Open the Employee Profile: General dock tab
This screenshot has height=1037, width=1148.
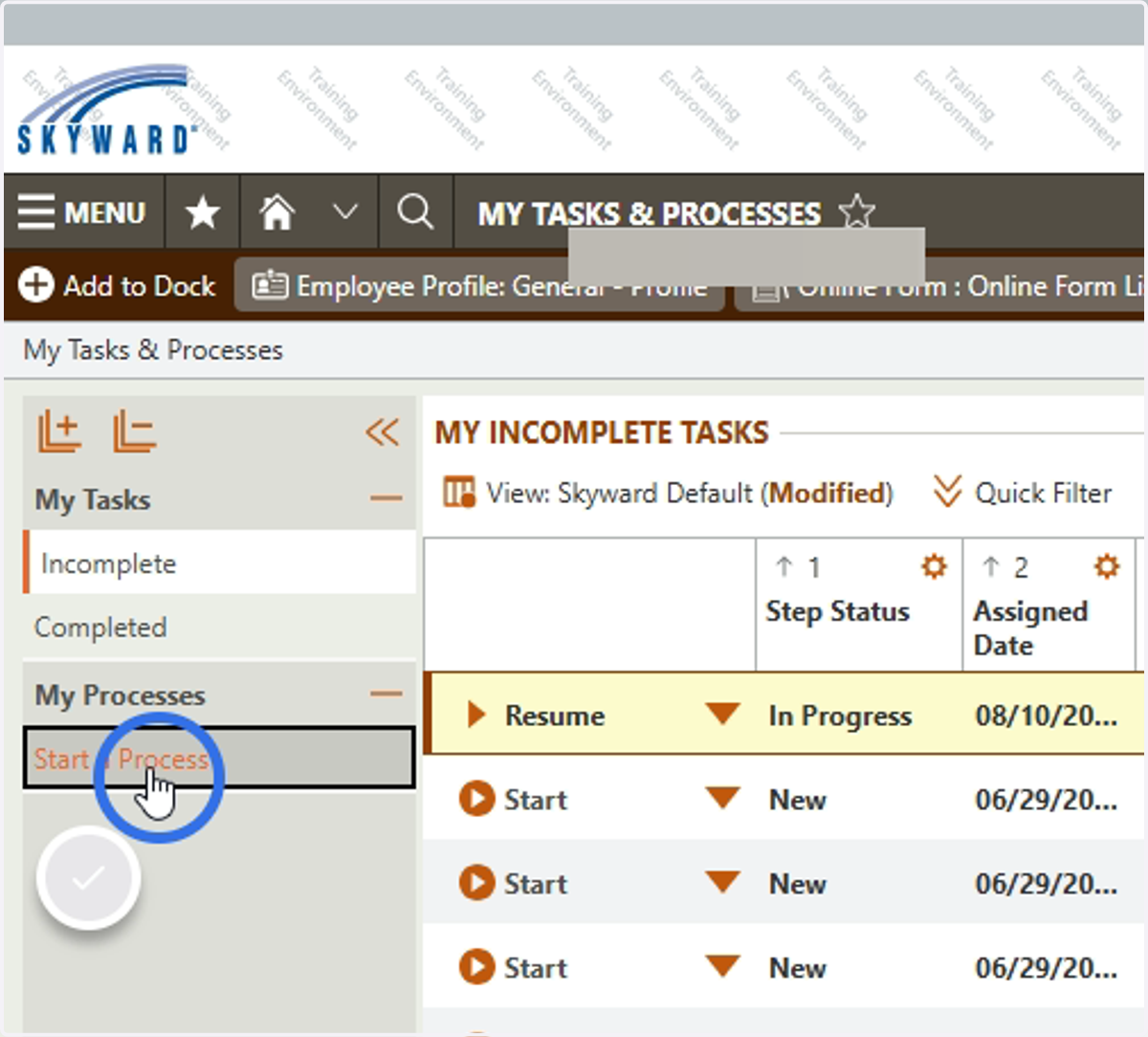480,286
